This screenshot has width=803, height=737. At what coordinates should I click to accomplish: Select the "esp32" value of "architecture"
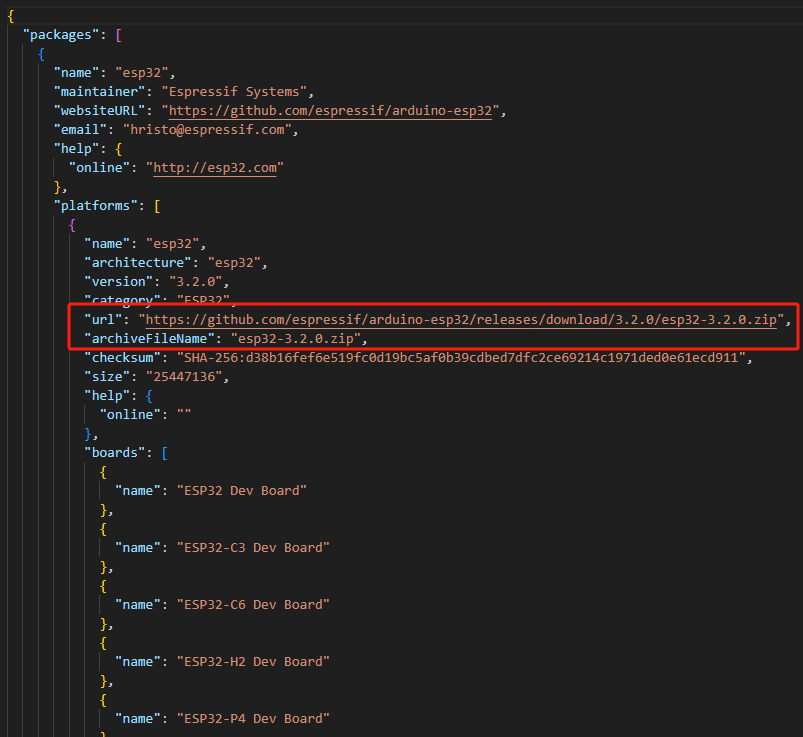[x=234, y=263]
